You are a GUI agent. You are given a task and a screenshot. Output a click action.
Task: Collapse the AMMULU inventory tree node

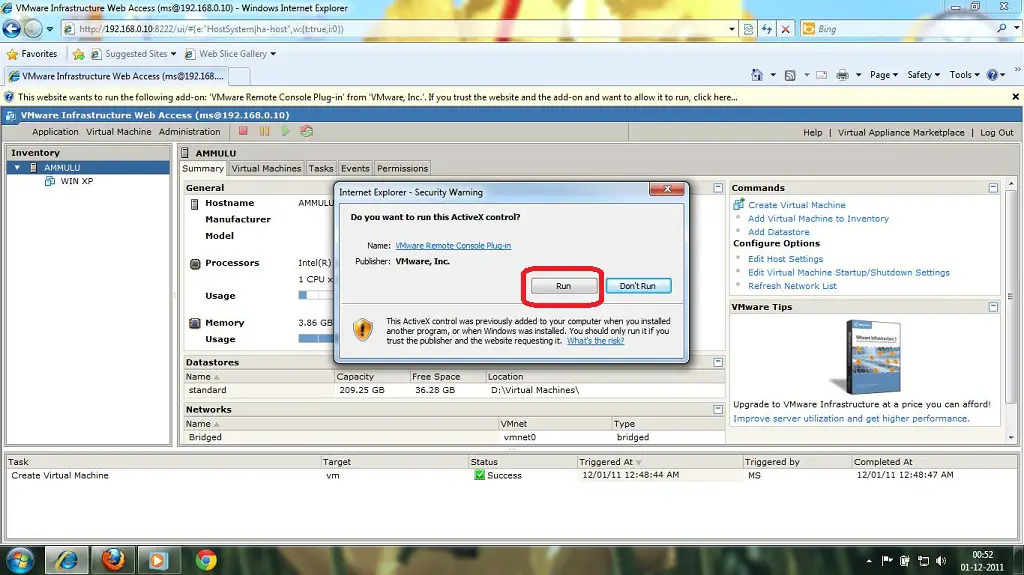point(18,168)
